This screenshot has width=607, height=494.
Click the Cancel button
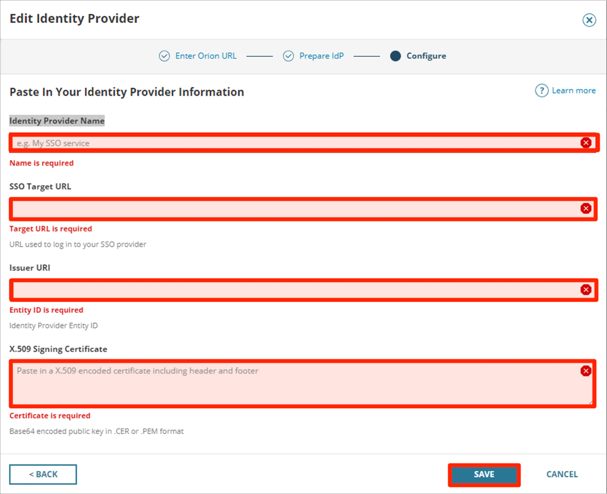pyautogui.click(x=562, y=474)
